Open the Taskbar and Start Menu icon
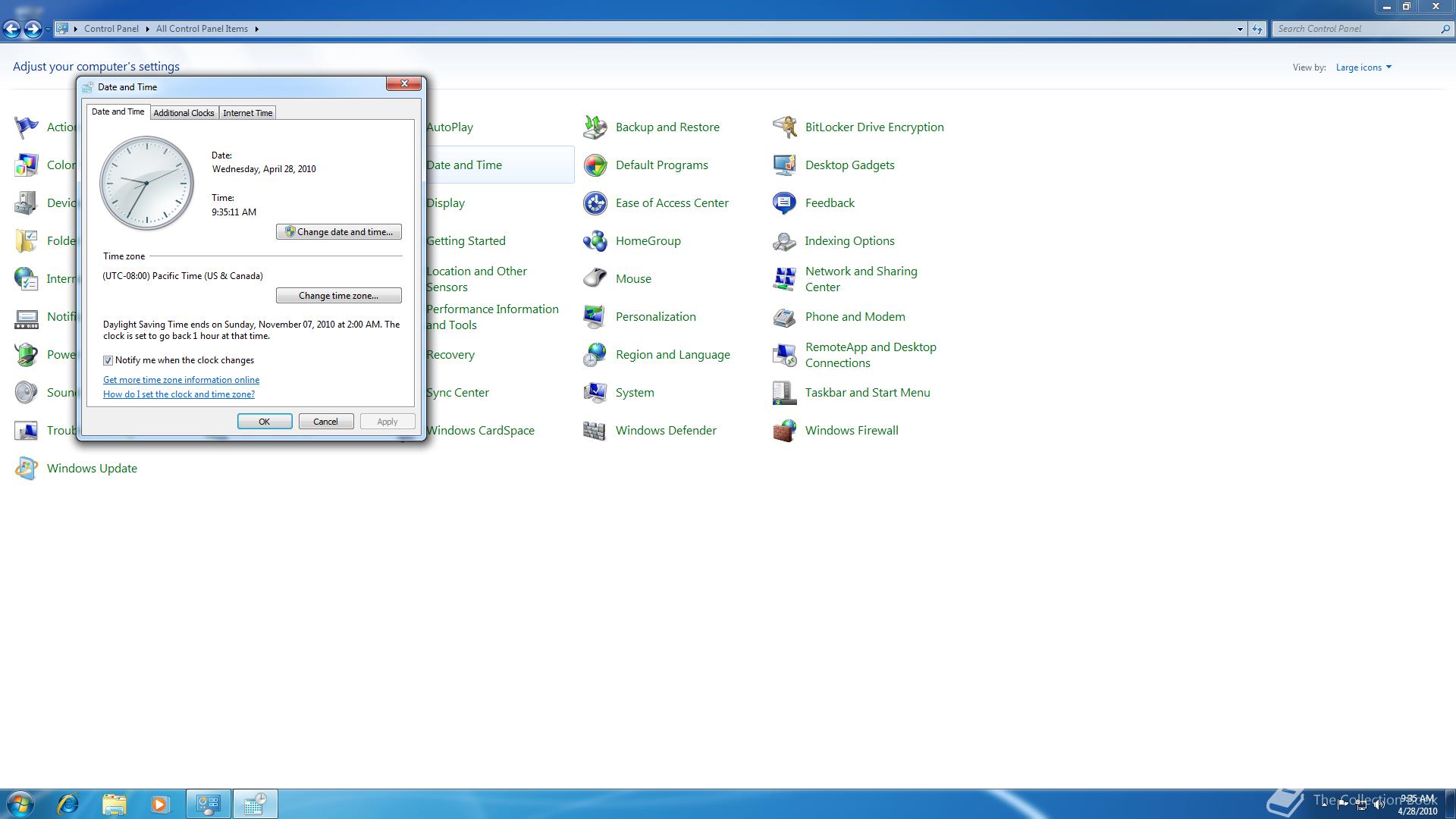1456x819 pixels. [785, 393]
